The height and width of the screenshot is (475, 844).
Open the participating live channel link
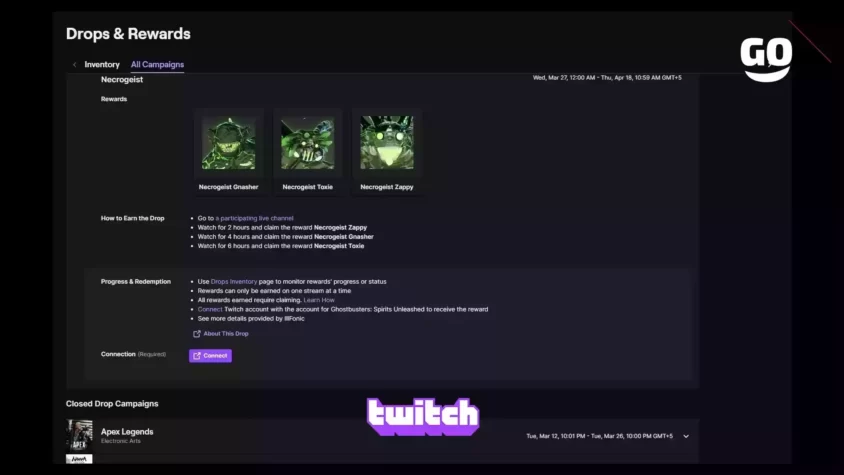pos(255,218)
